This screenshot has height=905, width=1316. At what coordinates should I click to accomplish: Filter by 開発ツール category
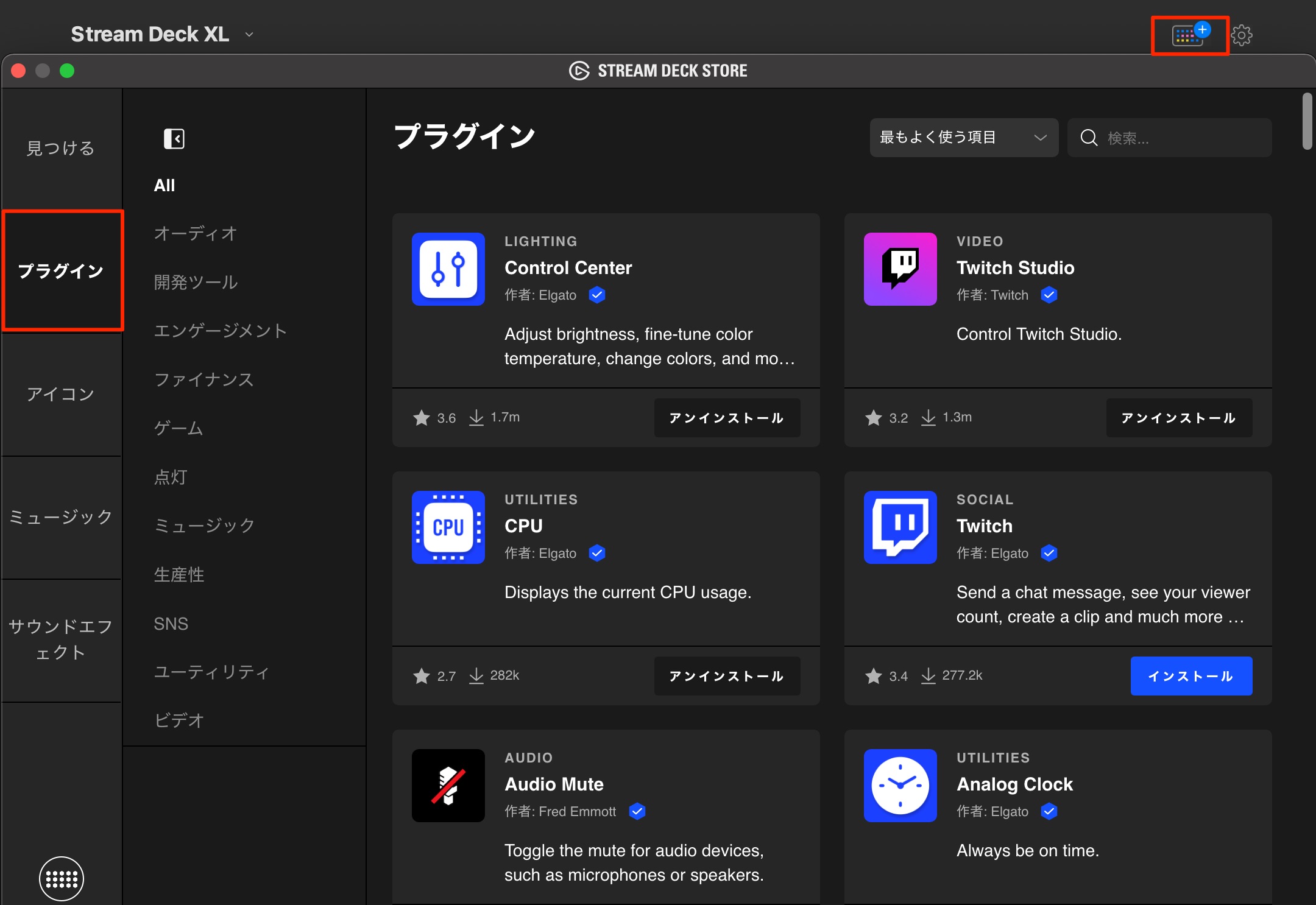click(196, 282)
